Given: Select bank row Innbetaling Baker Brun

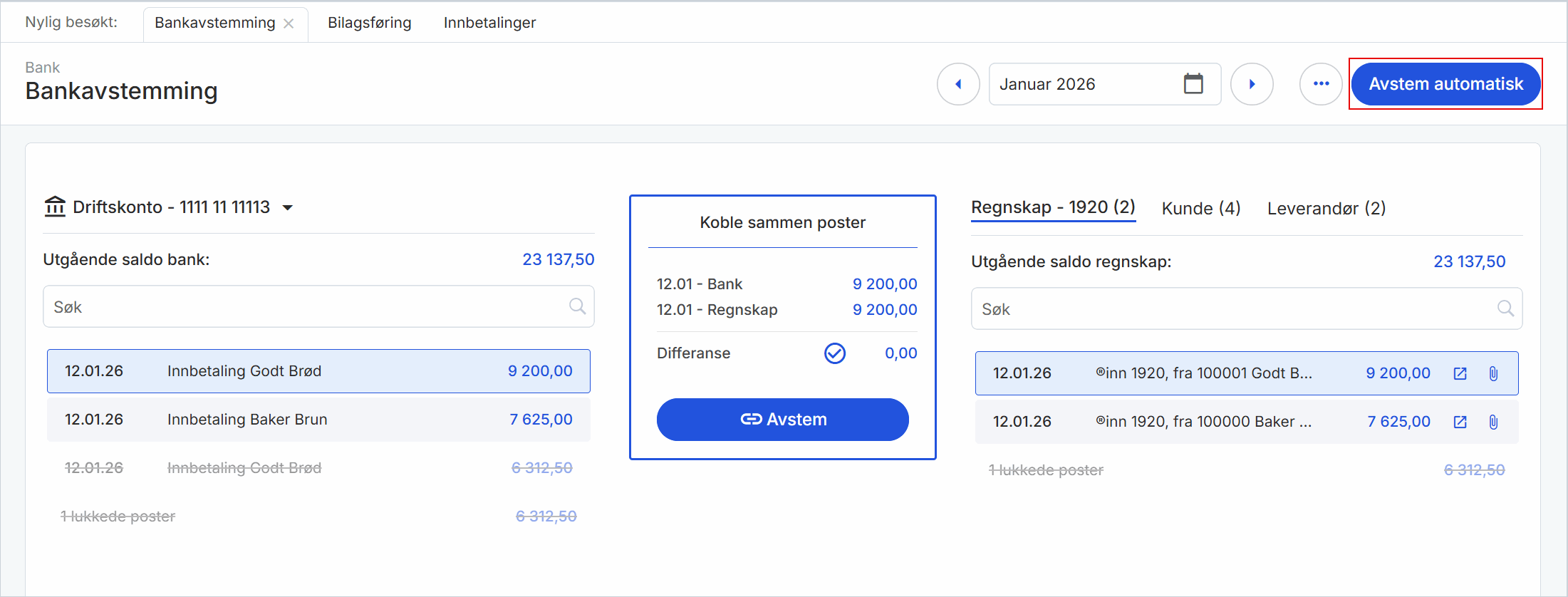Looking at the screenshot, I should 318,420.
